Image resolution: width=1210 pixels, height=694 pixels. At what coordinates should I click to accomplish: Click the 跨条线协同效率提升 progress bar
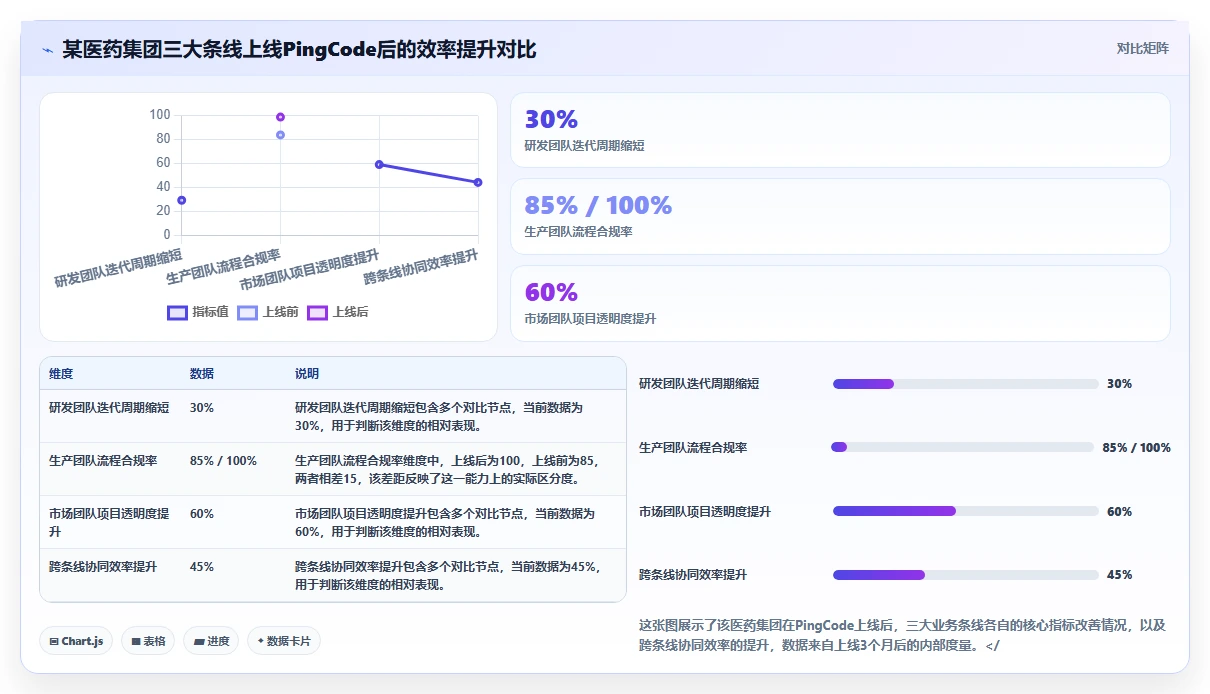click(x=966, y=575)
